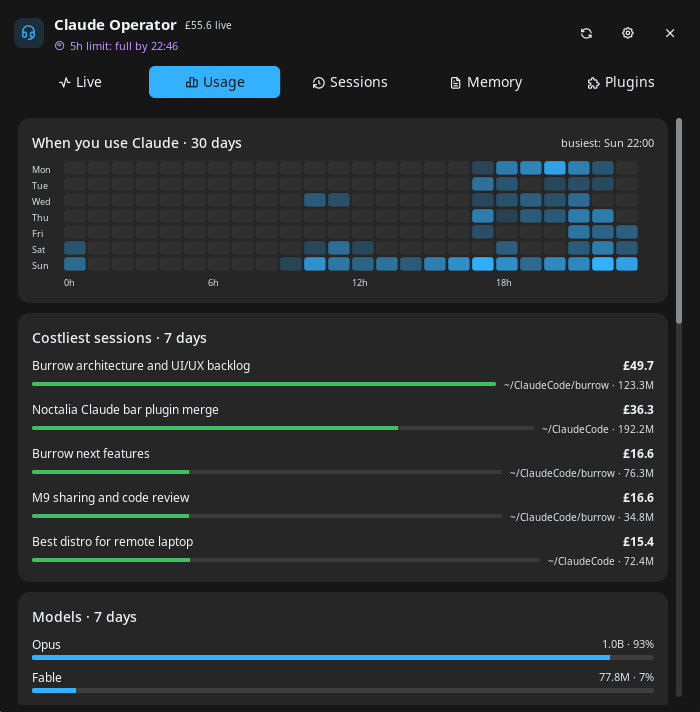The height and width of the screenshot is (712, 700).
Task: Click the blue Fable usage bar
Action: point(54,691)
